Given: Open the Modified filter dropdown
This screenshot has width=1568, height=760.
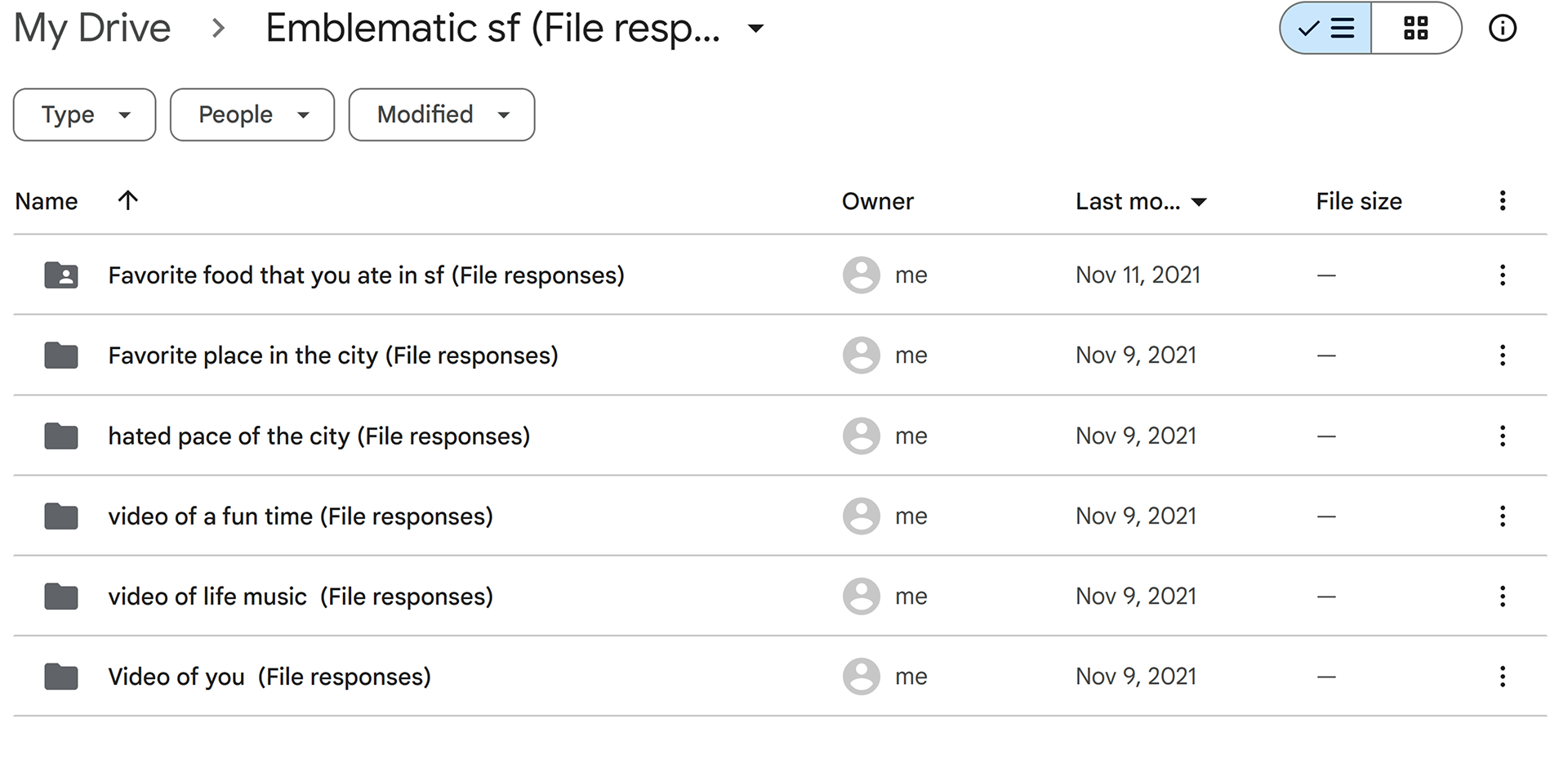Looking at the screenshot, I should coord(442,114).
